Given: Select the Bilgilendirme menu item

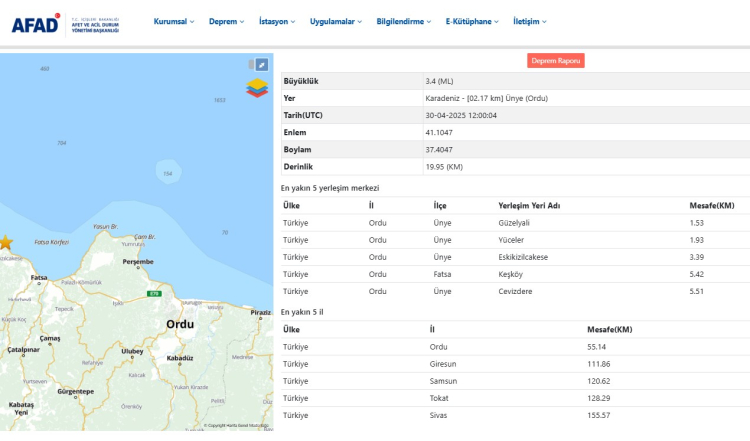Looking at the screenshot, I should click(407, 21).
